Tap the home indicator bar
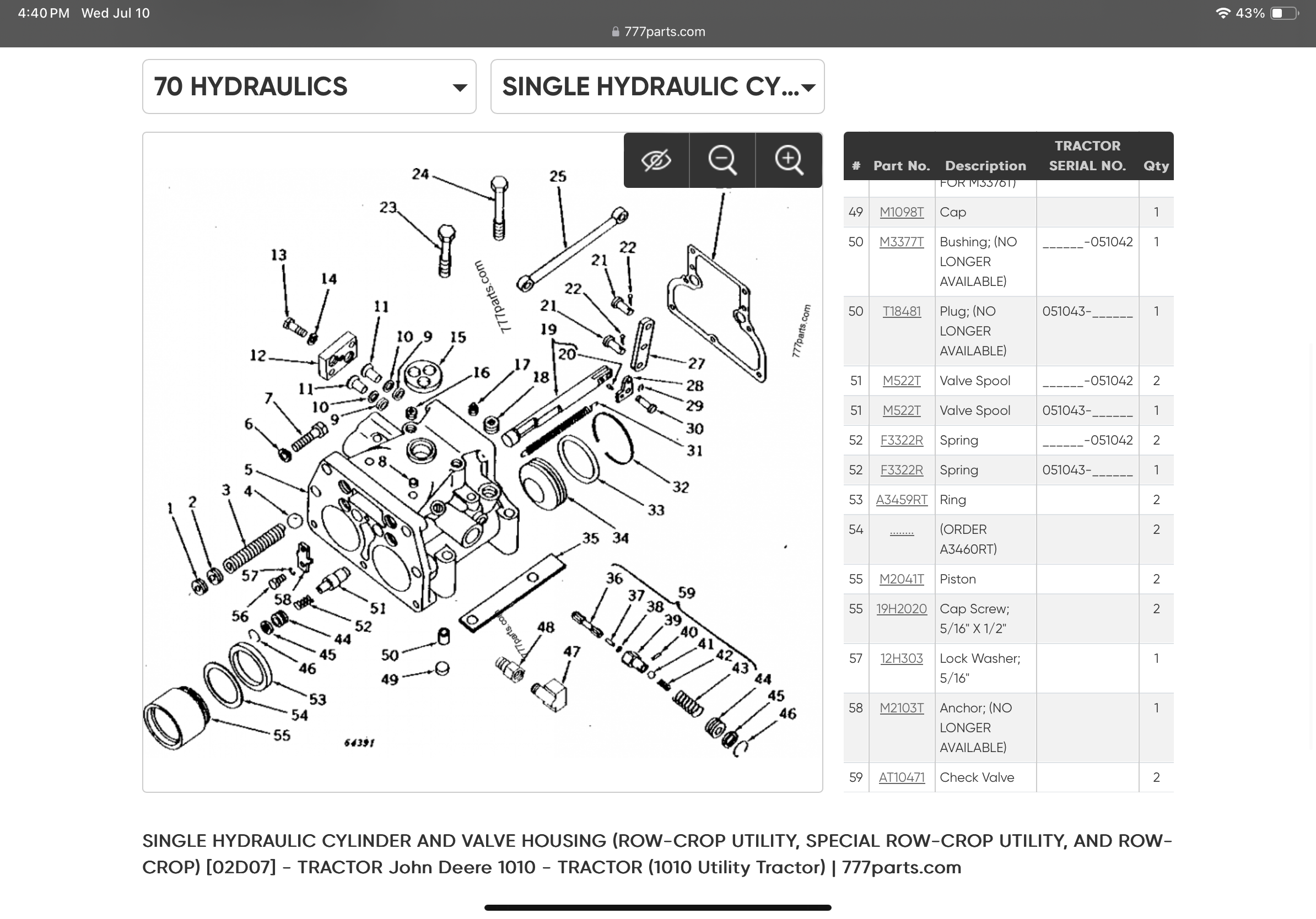The width and height of the screenshot is (1316, 919). 657,907
